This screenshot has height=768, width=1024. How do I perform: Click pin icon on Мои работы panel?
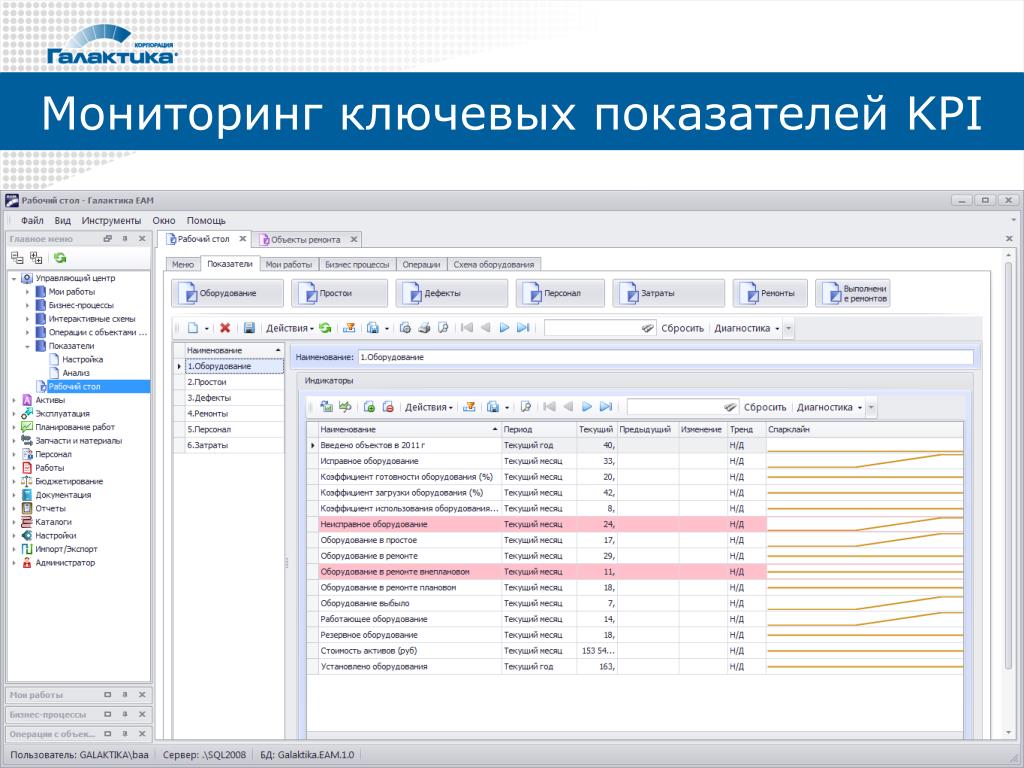pos(125,695)
